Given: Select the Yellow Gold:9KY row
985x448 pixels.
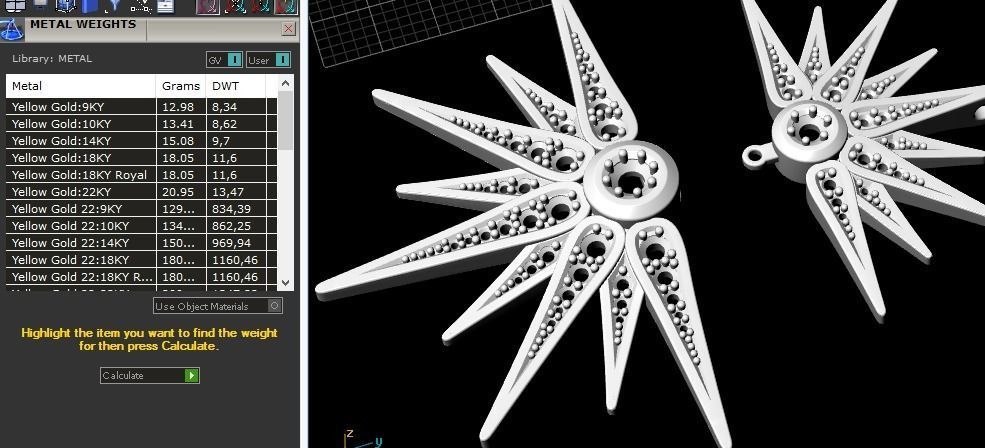Looking at the screenshot, I should coord(141,107).
